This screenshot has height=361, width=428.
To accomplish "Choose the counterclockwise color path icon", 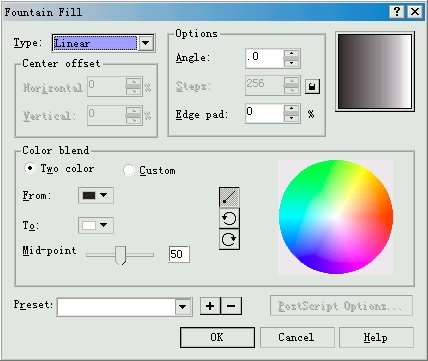I will click(x=229, y=218).
